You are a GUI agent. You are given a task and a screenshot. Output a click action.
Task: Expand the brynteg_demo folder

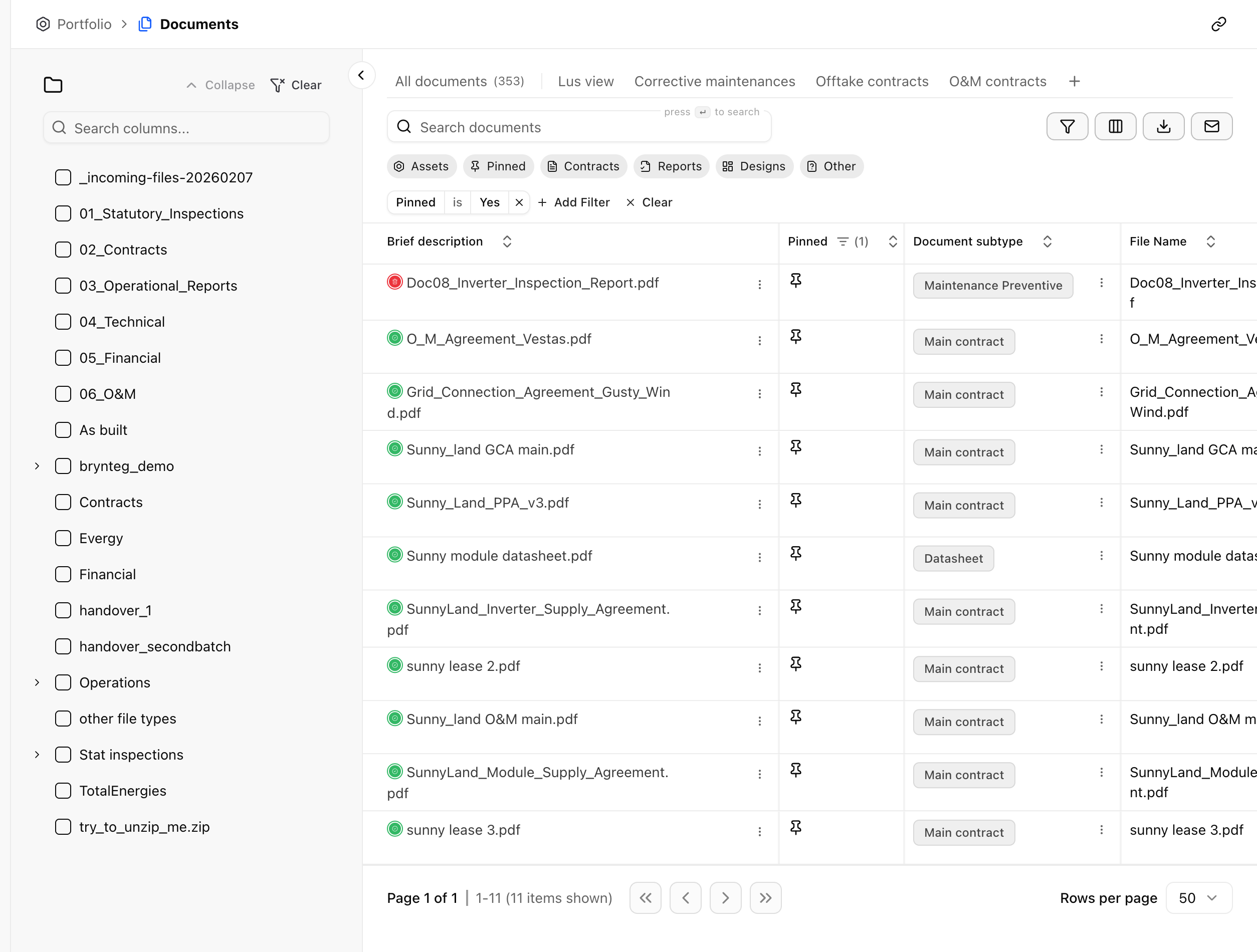click(37, 466)
